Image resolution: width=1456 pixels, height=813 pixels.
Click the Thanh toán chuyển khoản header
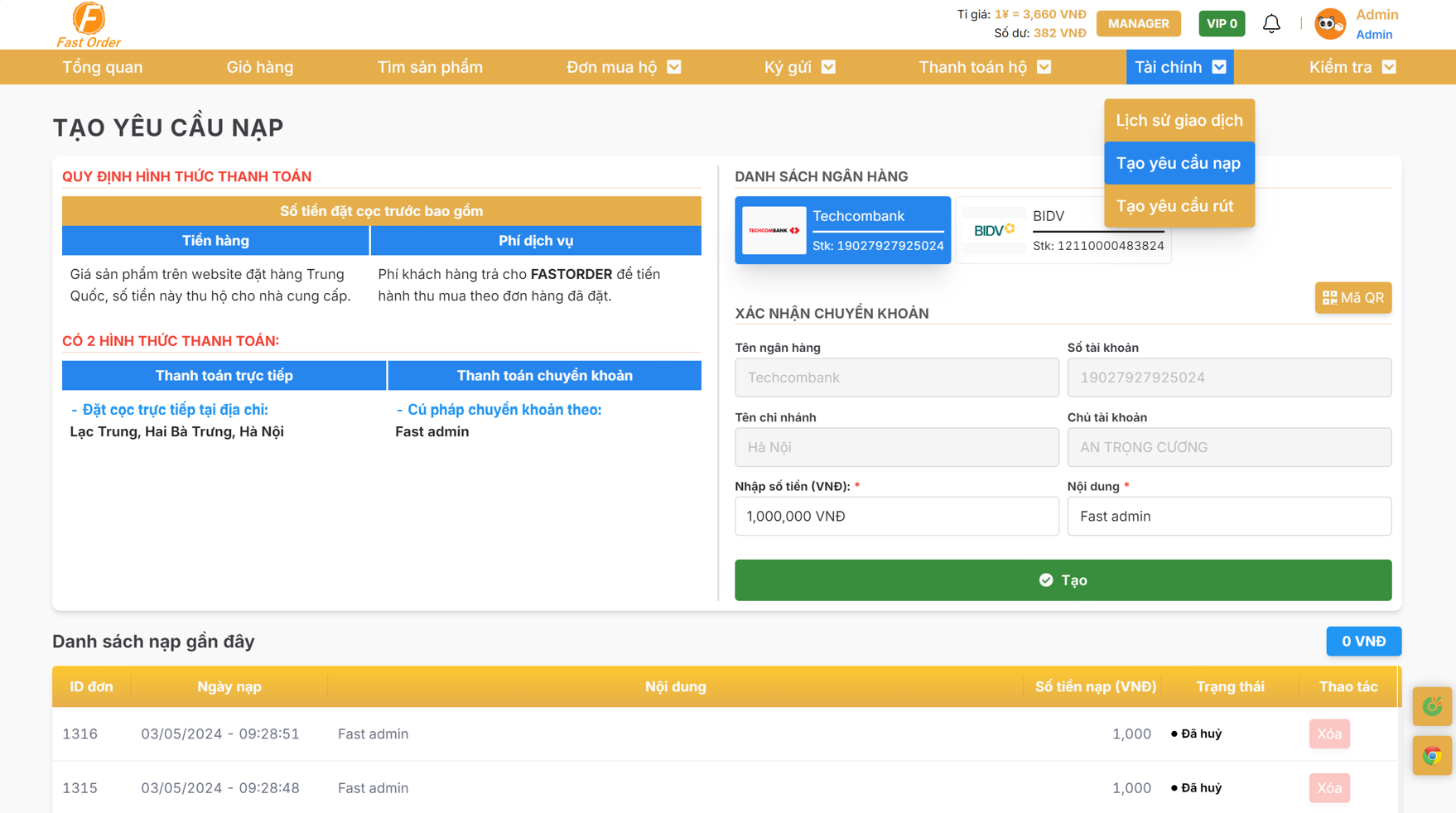(544, 376)
